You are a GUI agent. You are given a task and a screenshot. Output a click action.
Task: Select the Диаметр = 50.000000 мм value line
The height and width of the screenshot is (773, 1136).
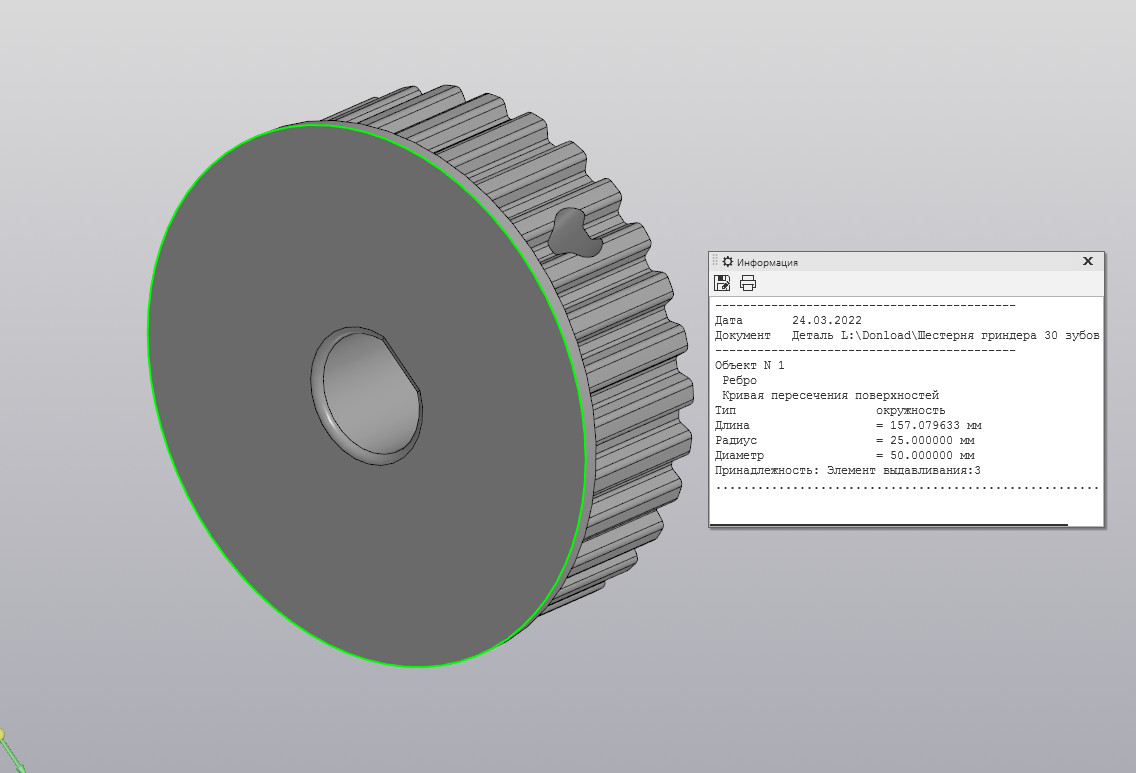(845, 456)
